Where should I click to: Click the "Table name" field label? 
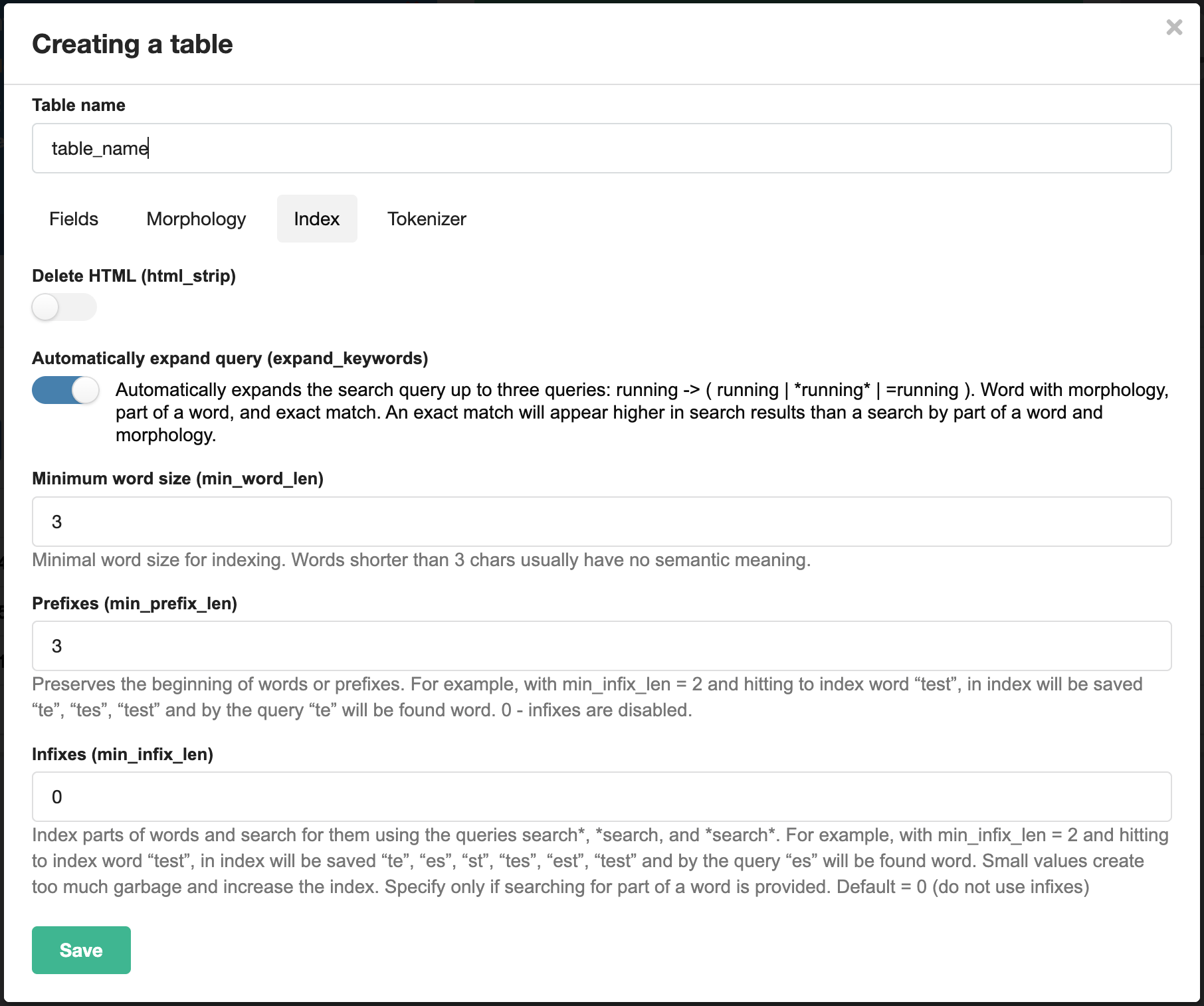(78, 105)
